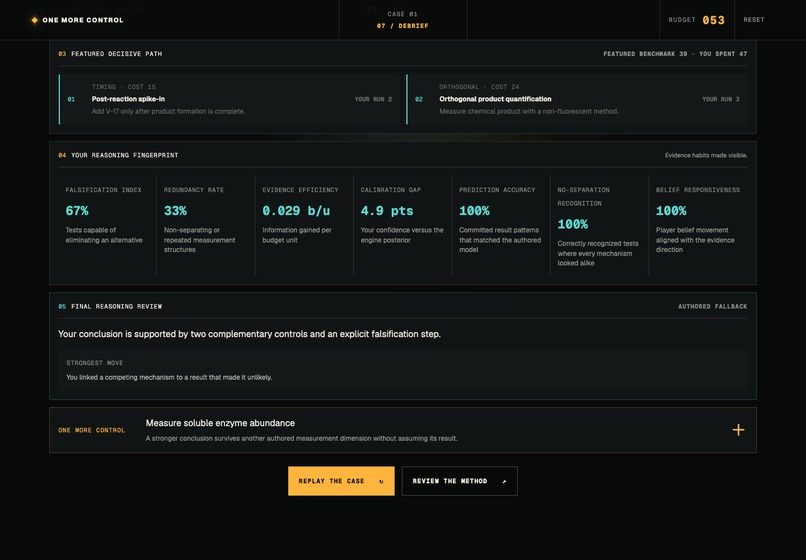Click the Case 01 label
The image size is (806, 560).
coord(402,14)
